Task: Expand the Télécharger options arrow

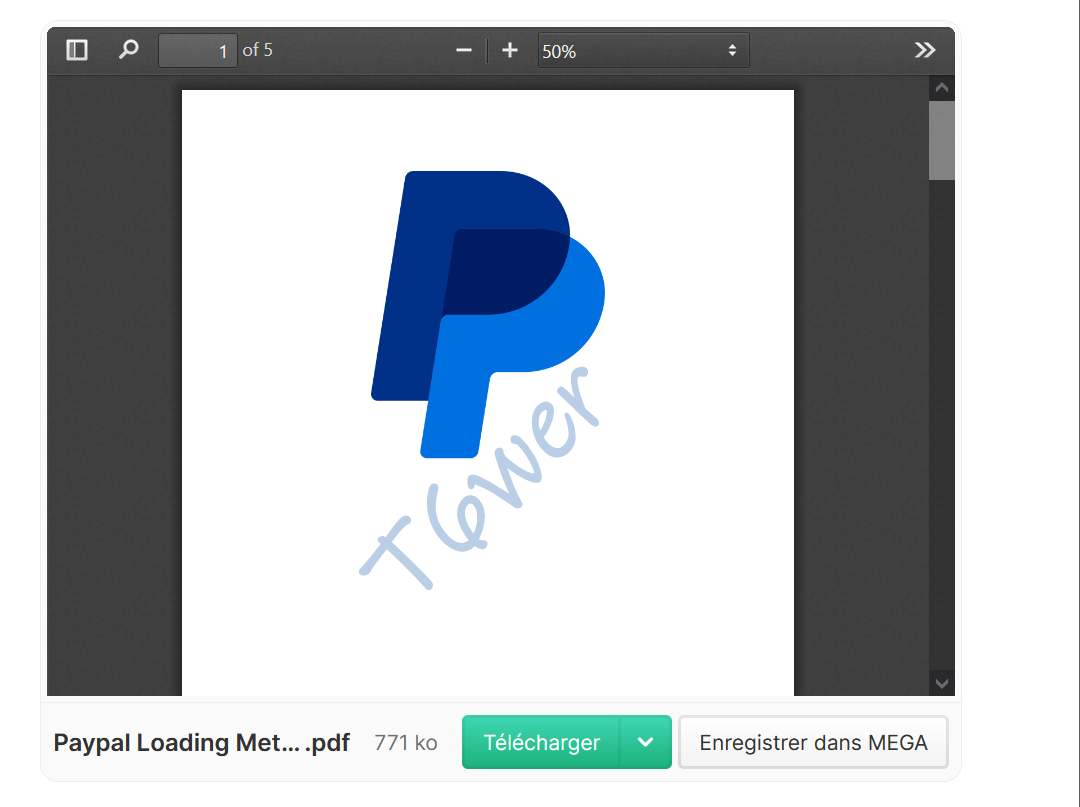Action: pos(645,742)
